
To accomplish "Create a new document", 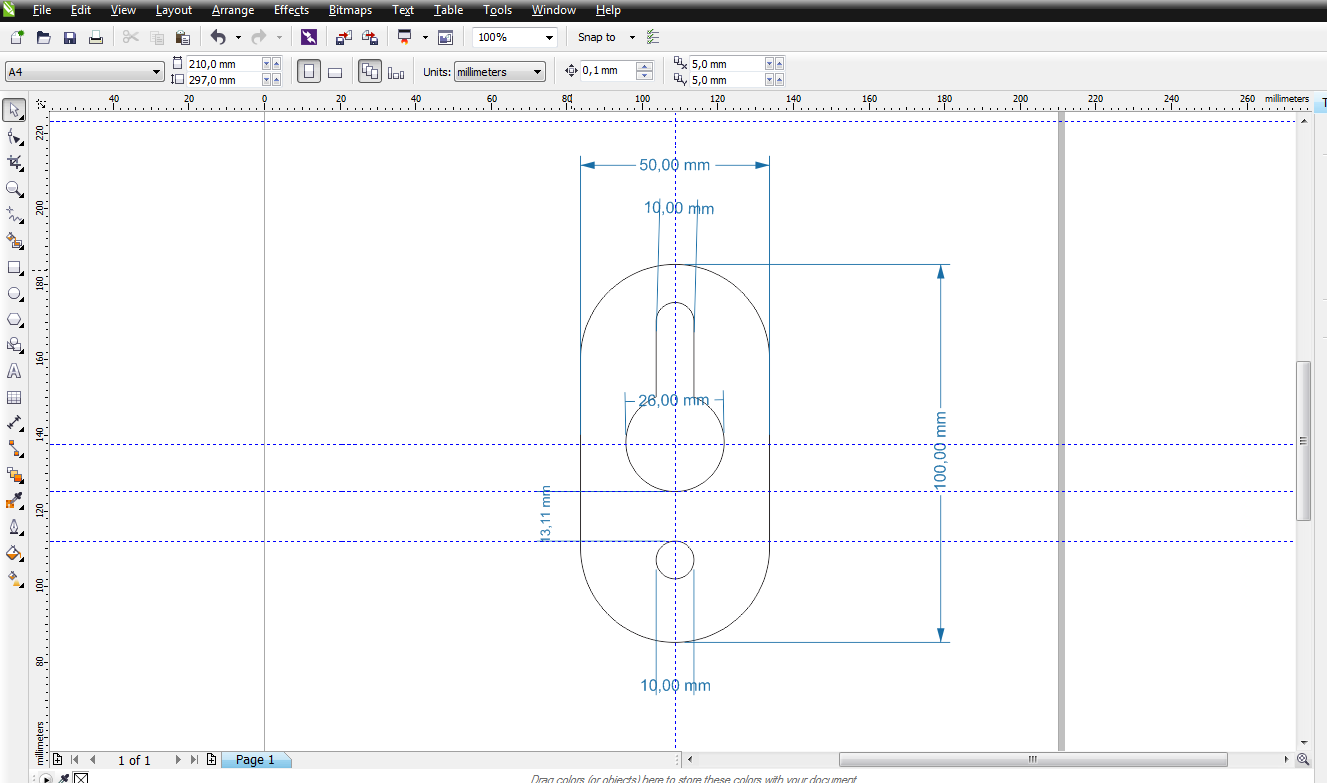I will point(17,37).
